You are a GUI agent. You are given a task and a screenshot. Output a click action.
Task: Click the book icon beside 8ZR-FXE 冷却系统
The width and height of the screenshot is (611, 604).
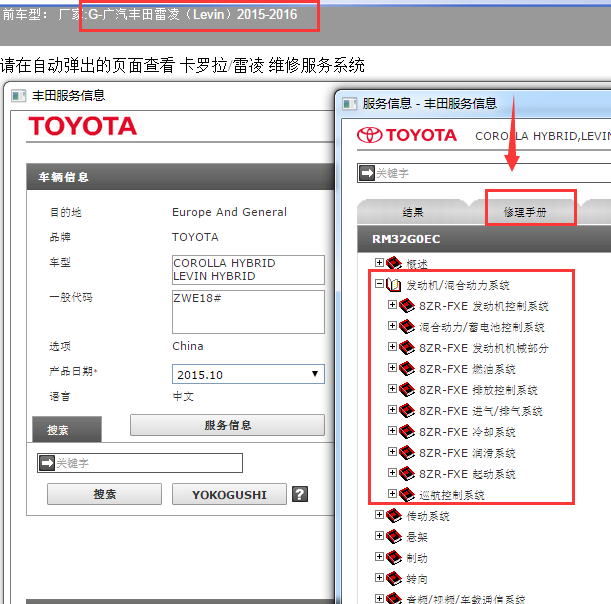[407, 432]
